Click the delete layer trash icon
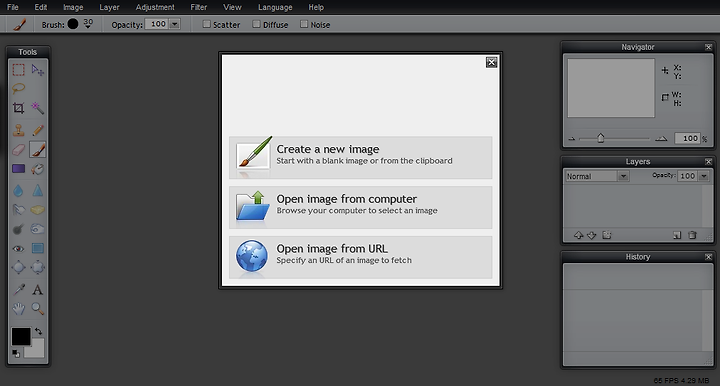The image size is (720, 386). tap(692, 235)
